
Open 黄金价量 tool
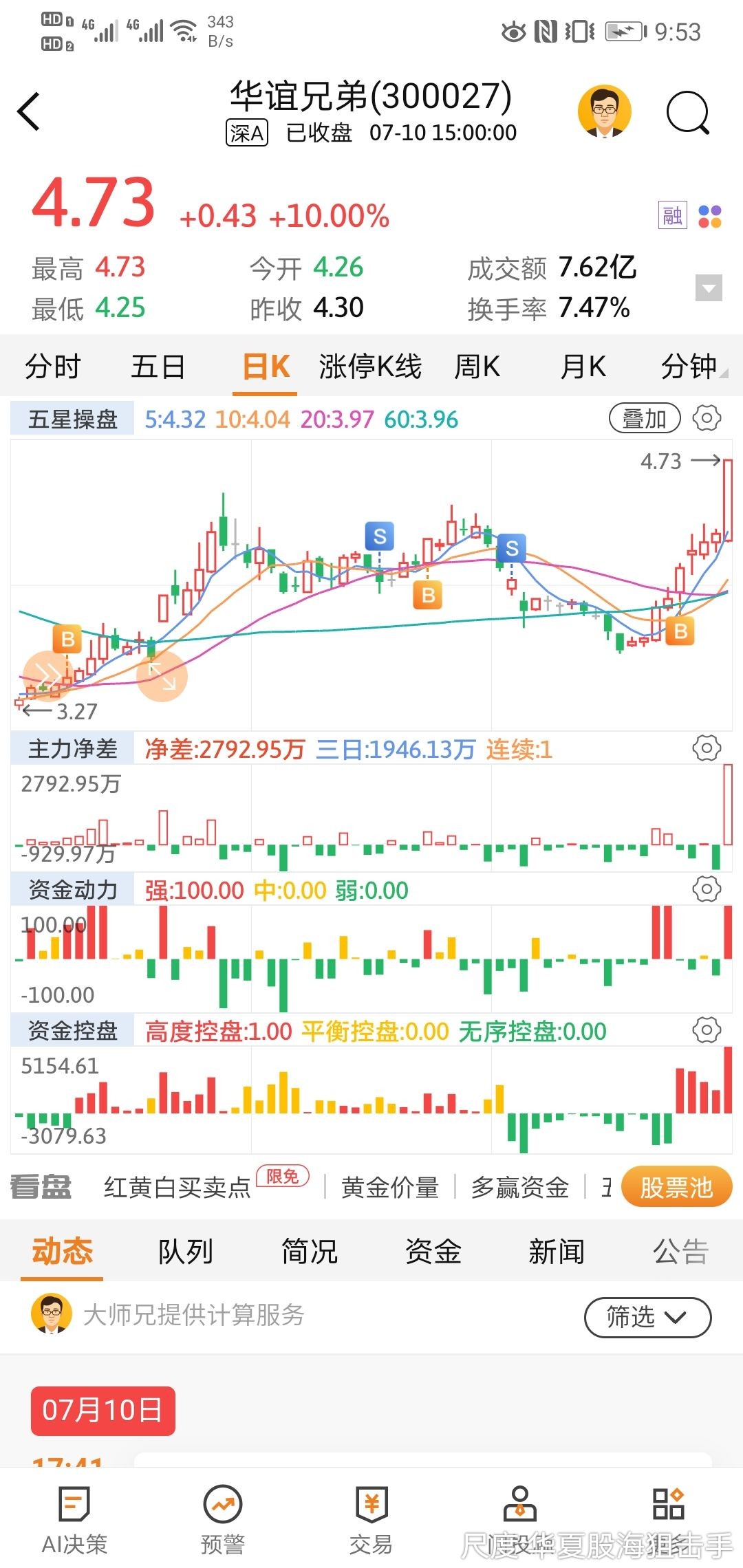click(x=390, y=1187)
